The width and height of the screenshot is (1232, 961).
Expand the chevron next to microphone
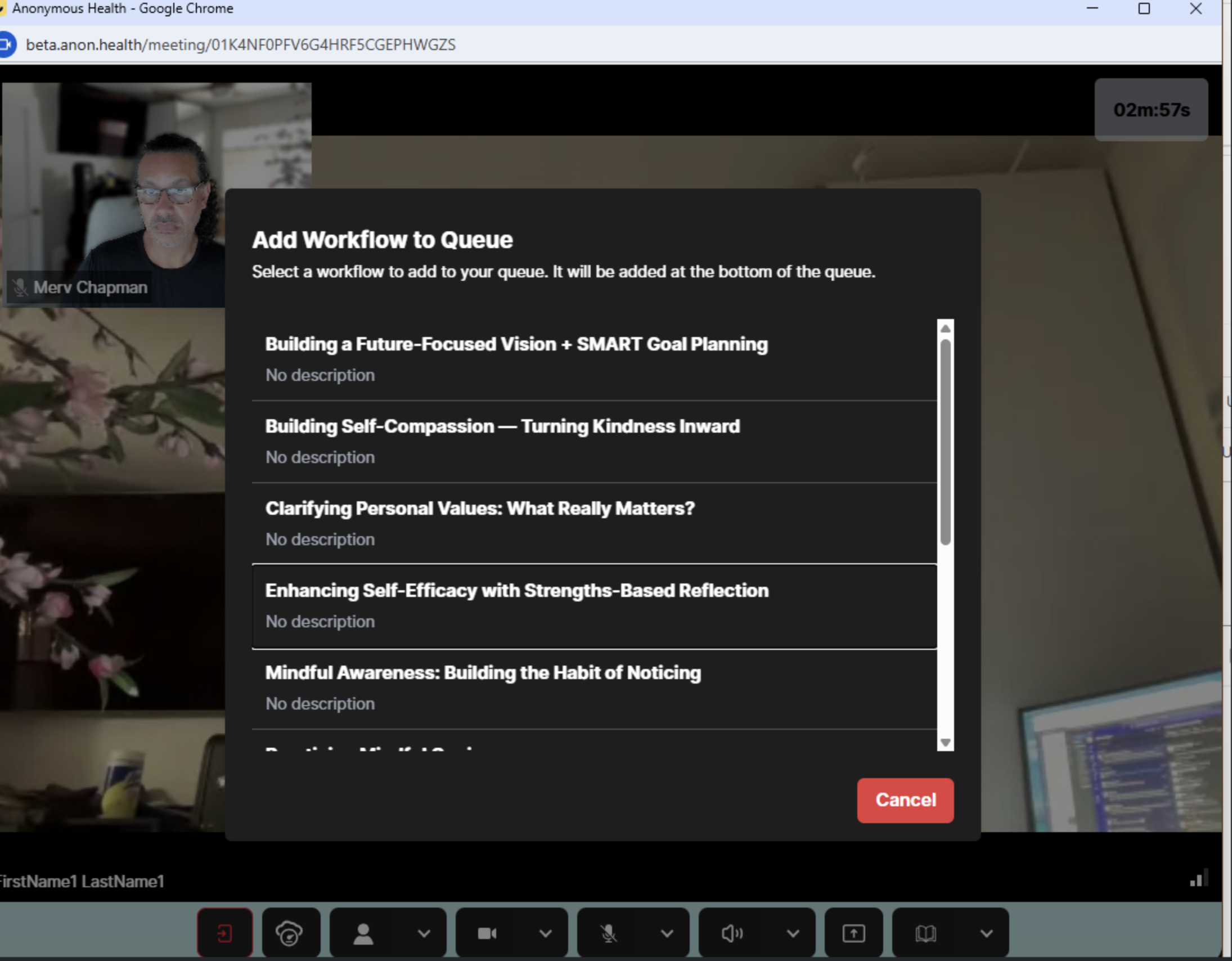[667, 933]
